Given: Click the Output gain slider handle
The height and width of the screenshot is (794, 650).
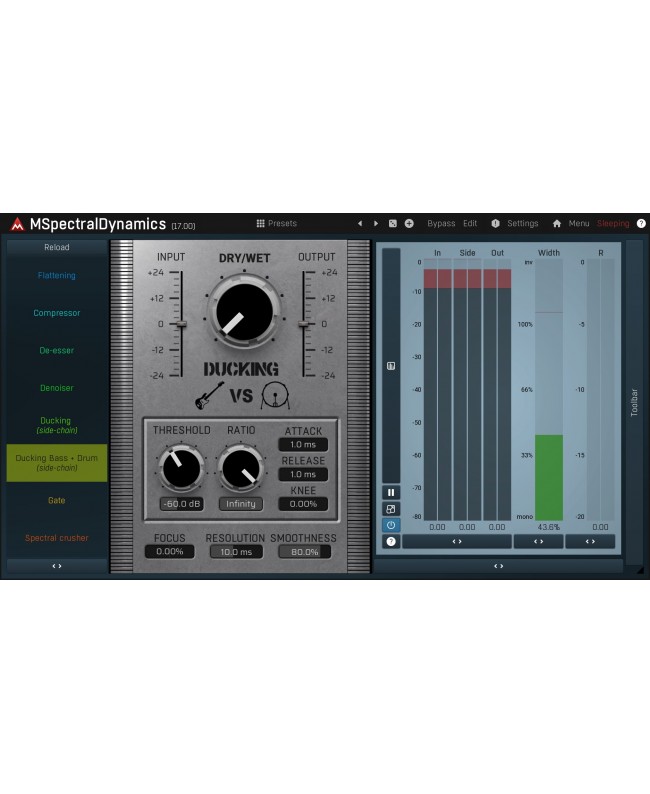Looking at the screenshot, I should click(304, 324).
